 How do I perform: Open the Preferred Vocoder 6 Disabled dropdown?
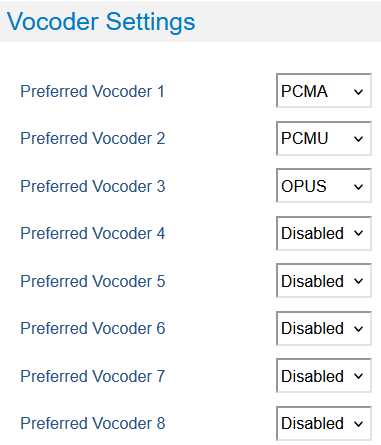point(324,328)
